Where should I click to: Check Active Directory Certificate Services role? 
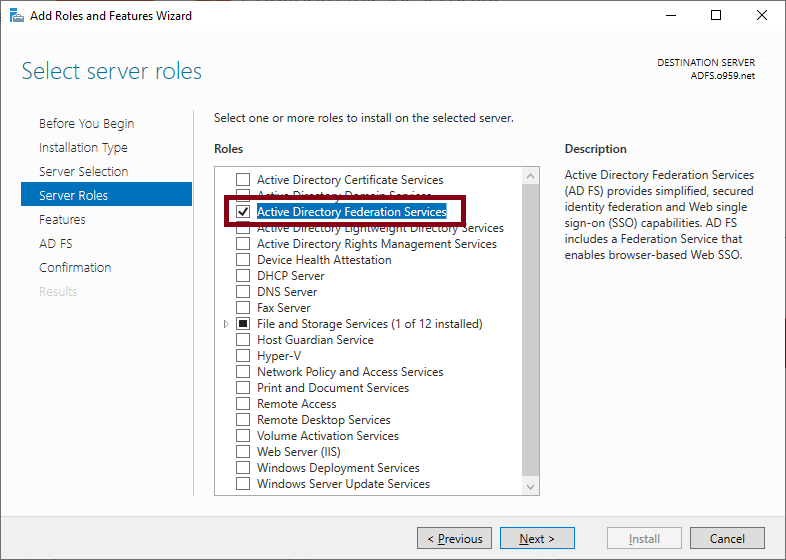(243, 179)
